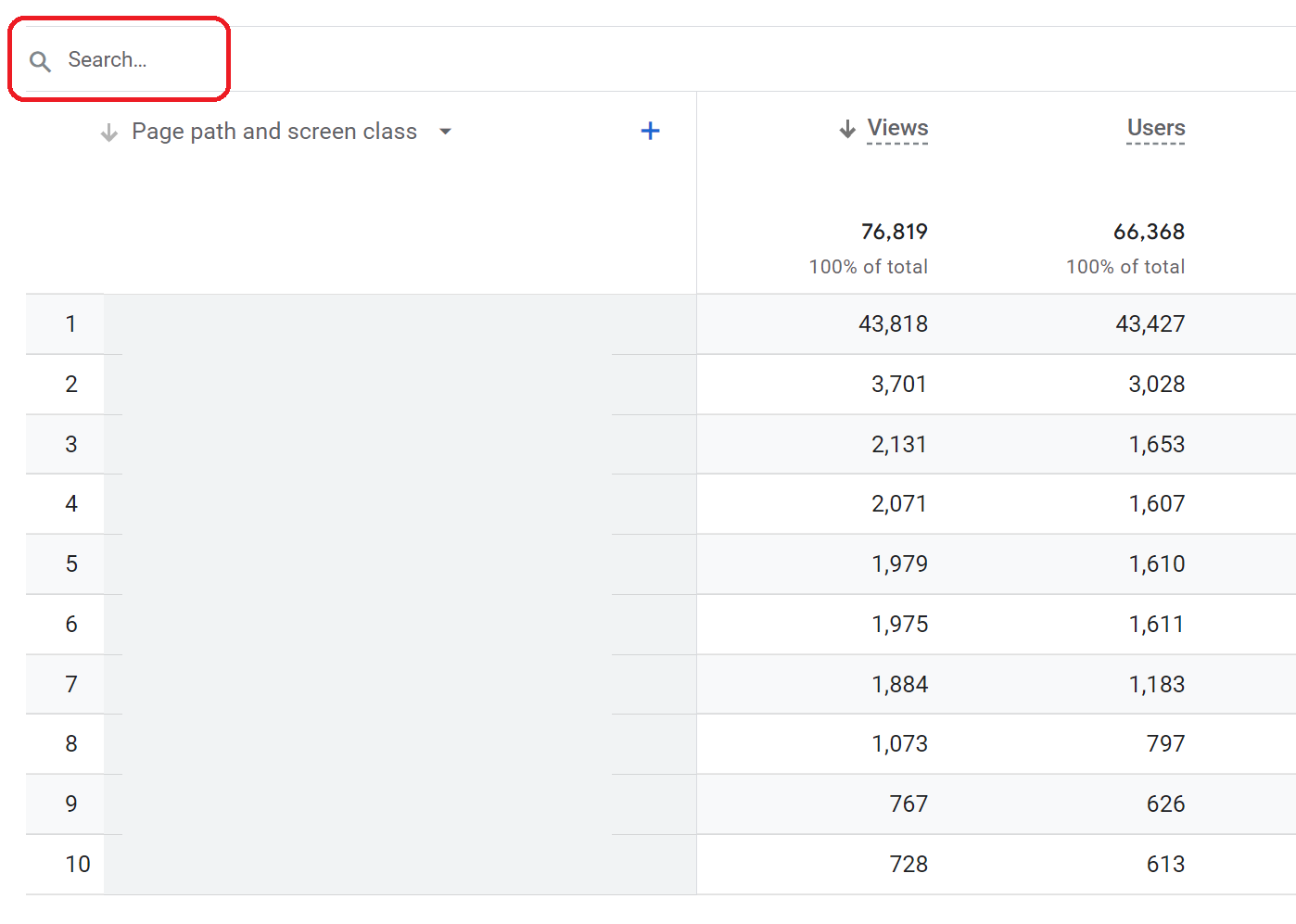Screen dimensions: 1296x924
Task: Click the 1,653 users cell
Action: click(1157, 445)
